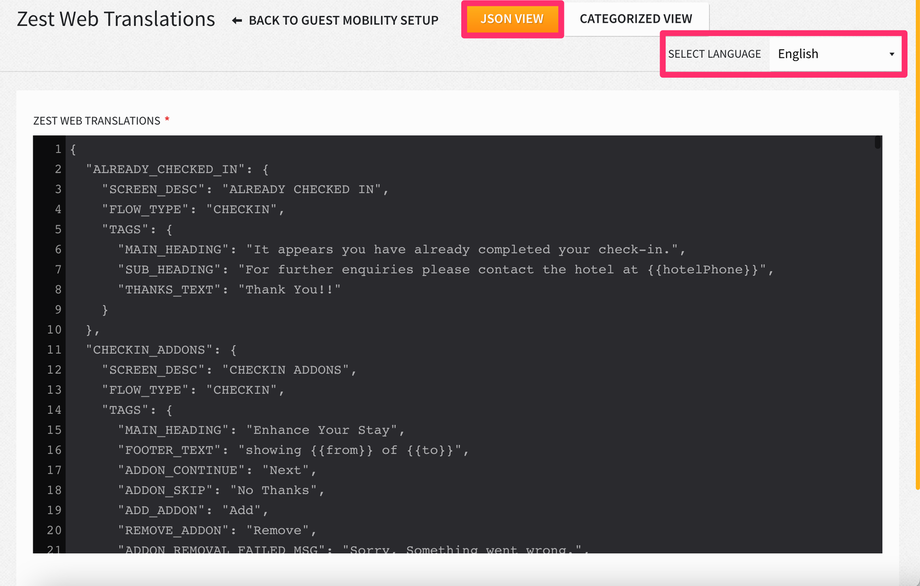
Task: Click the page scrollbar on the right edge
Action: pyautogui.click(x=917, y=243)
